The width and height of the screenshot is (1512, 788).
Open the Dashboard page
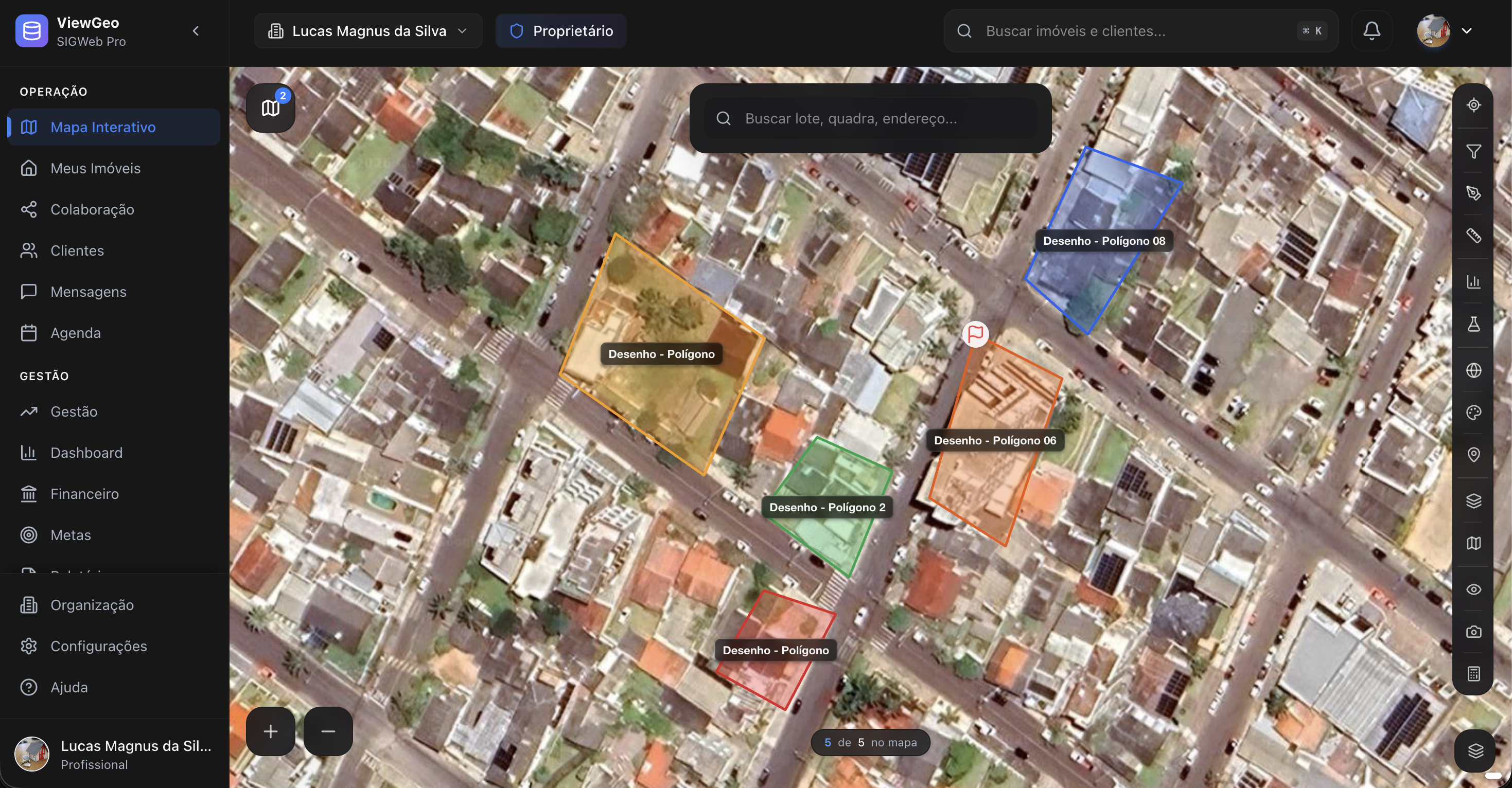pos(114,453)
